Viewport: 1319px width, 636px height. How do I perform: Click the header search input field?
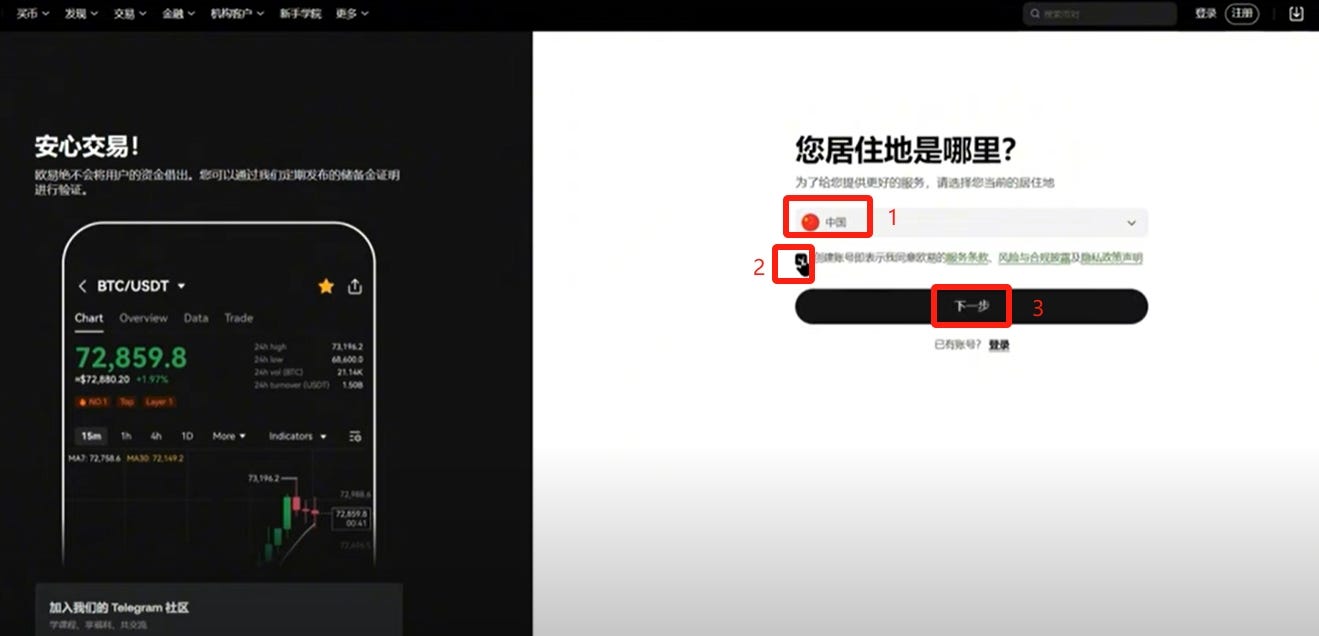tap(1100, 14)
